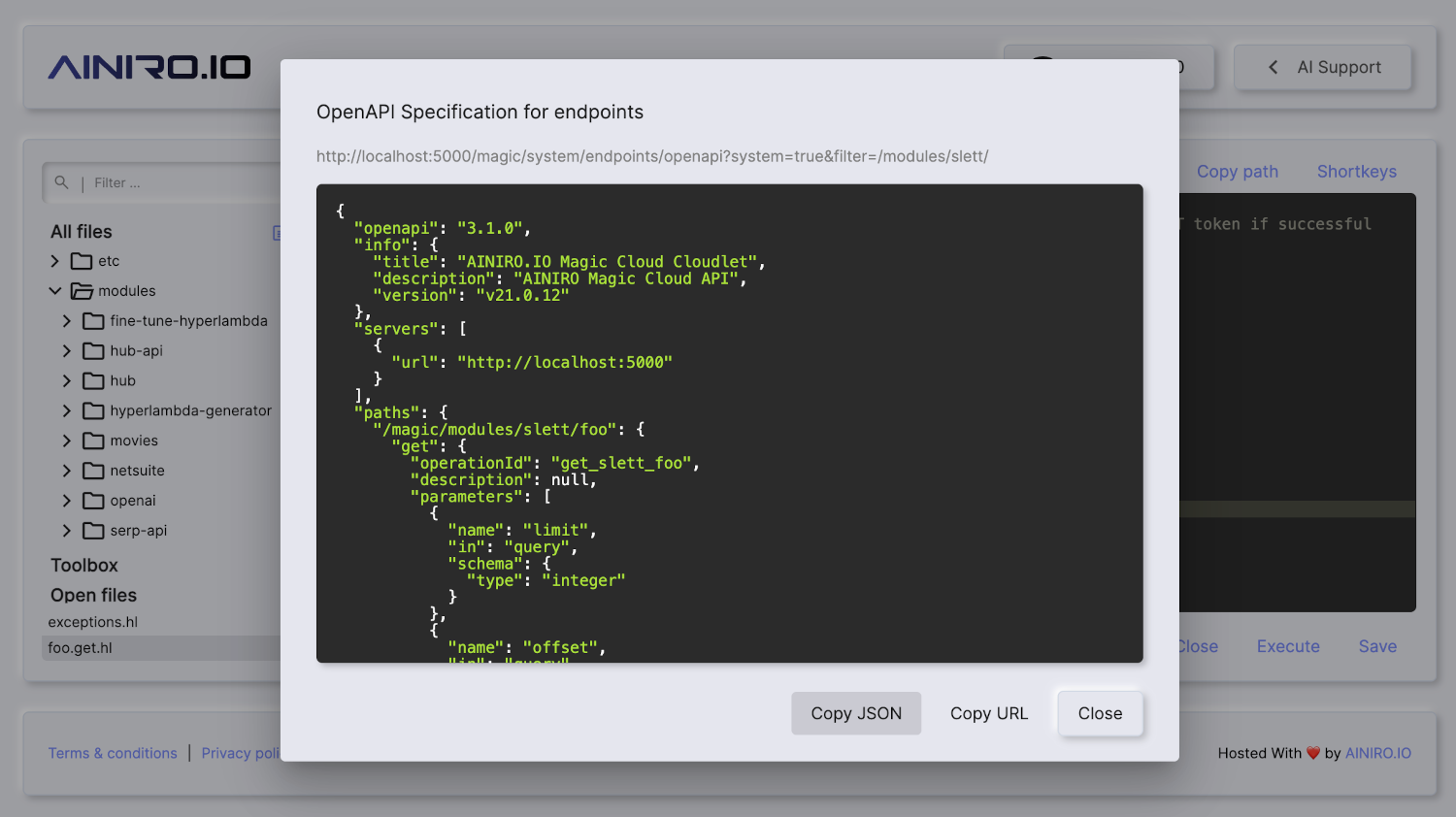The image size is (1456, 817).
Task: Select the foo.get.hl open file
Action: [81, 648]
